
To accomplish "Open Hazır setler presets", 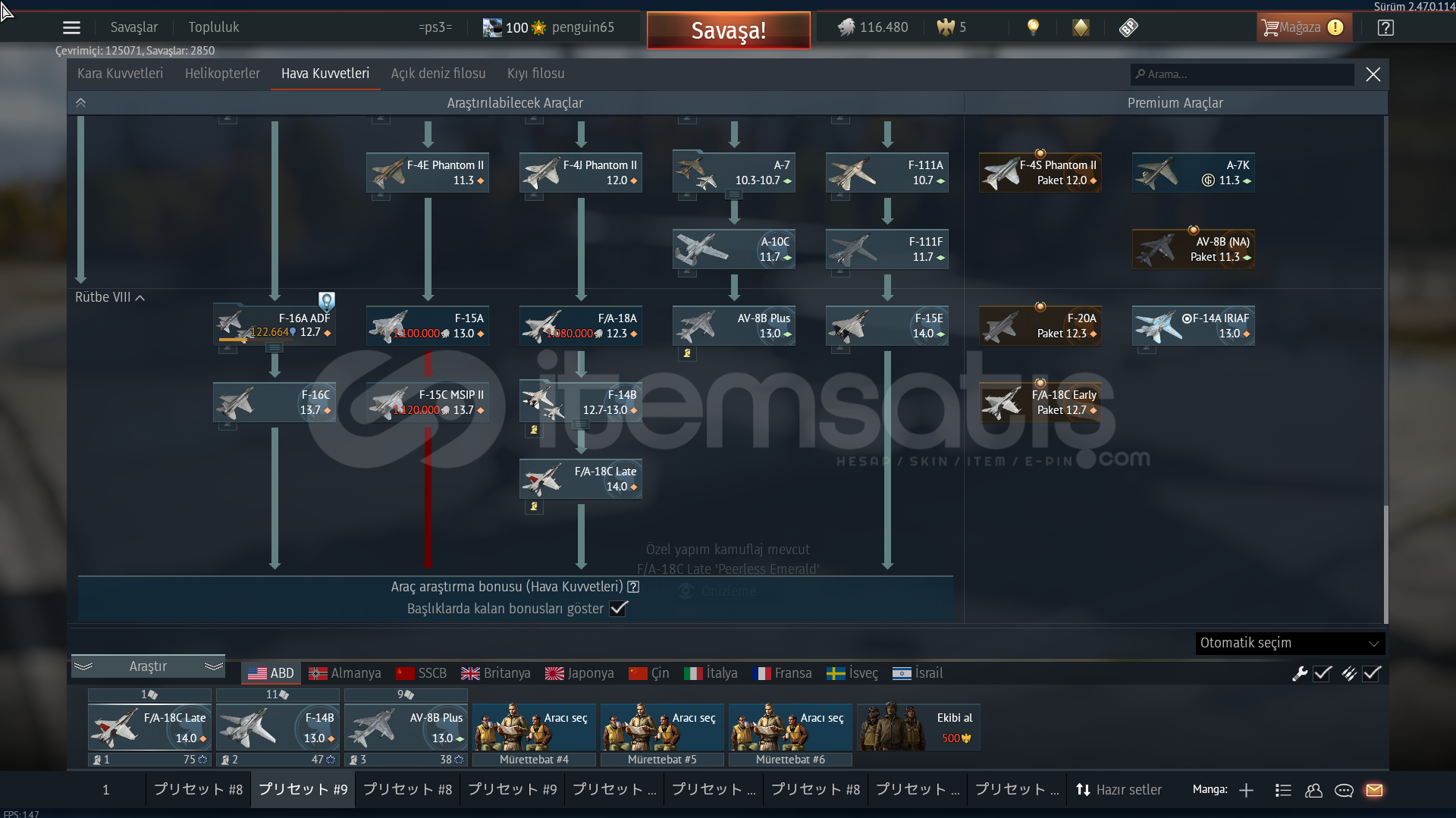I will click(1119, 790).
